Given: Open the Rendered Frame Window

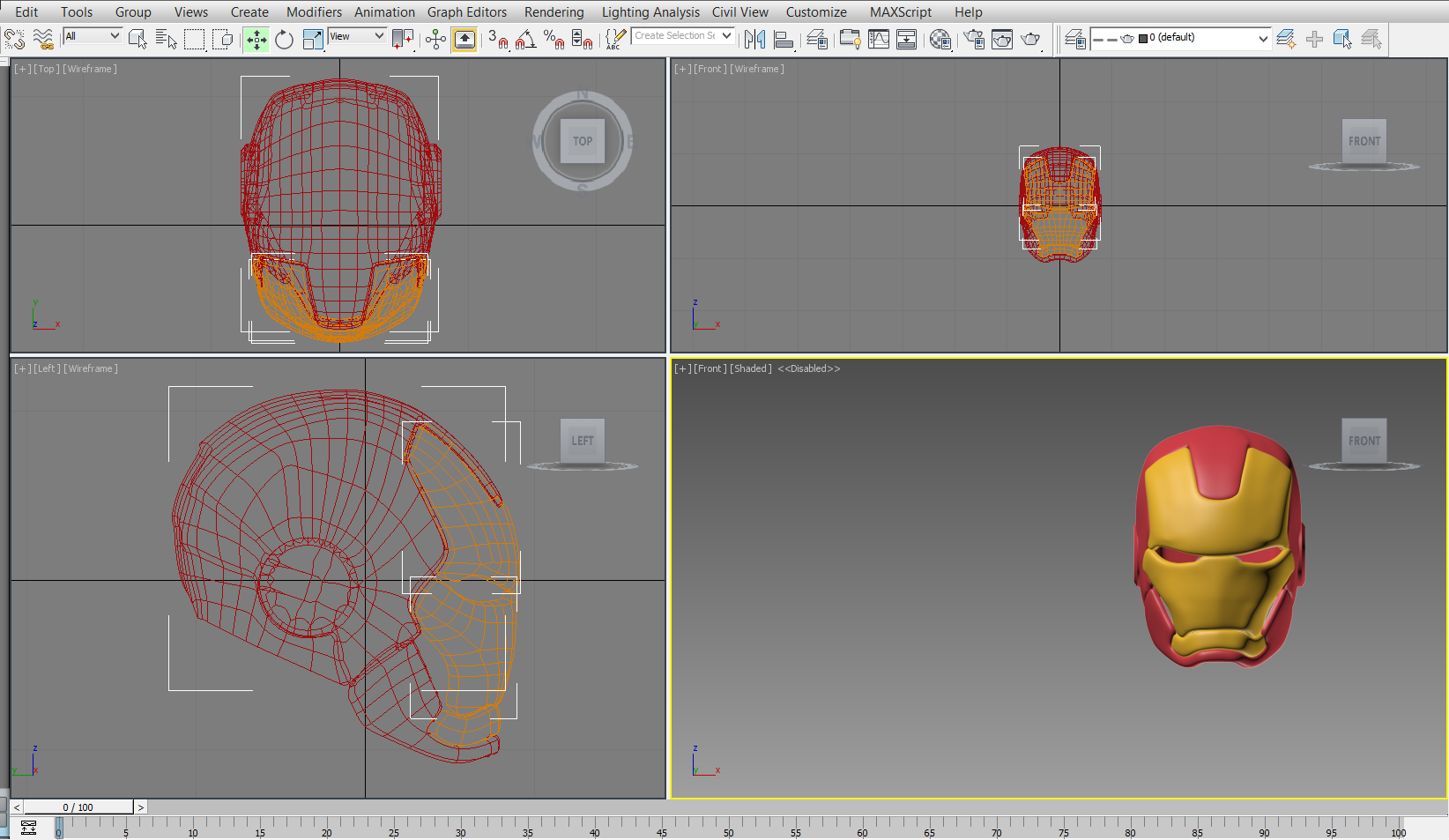Looking at the screenshot, I should [1002, 39].
